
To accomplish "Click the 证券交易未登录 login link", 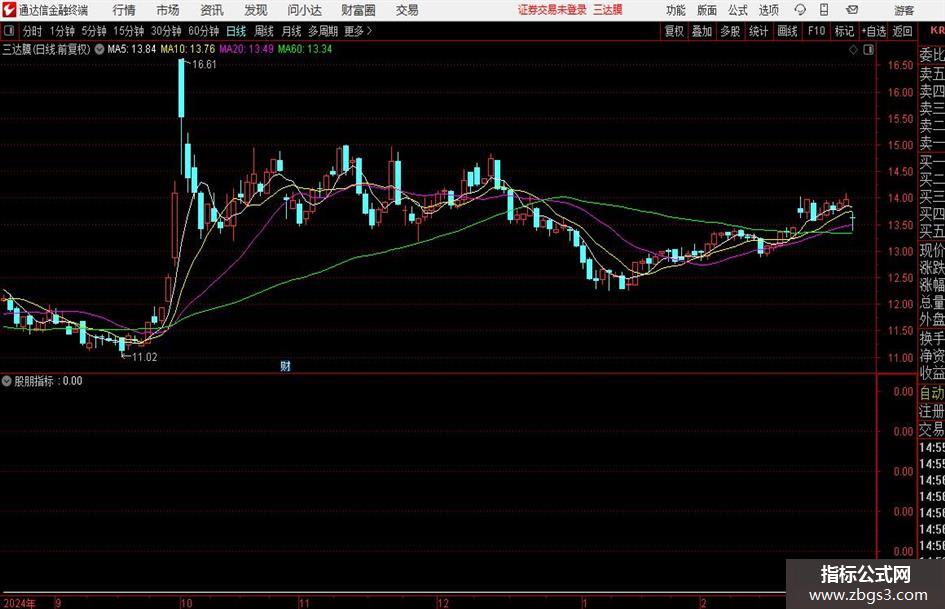I will [x=552, y=10].
